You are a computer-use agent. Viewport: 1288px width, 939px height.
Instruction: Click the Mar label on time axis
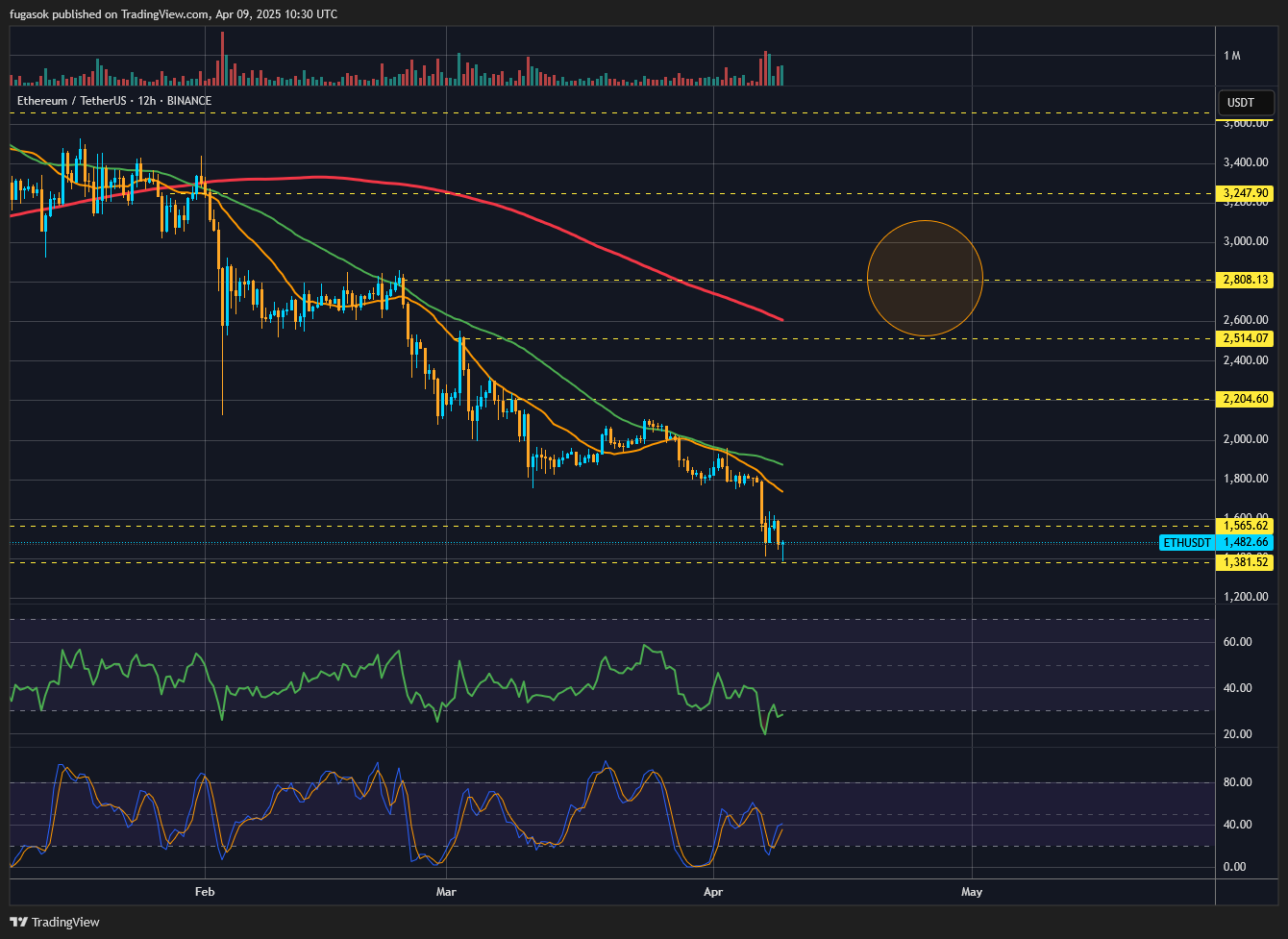point(448,892)
